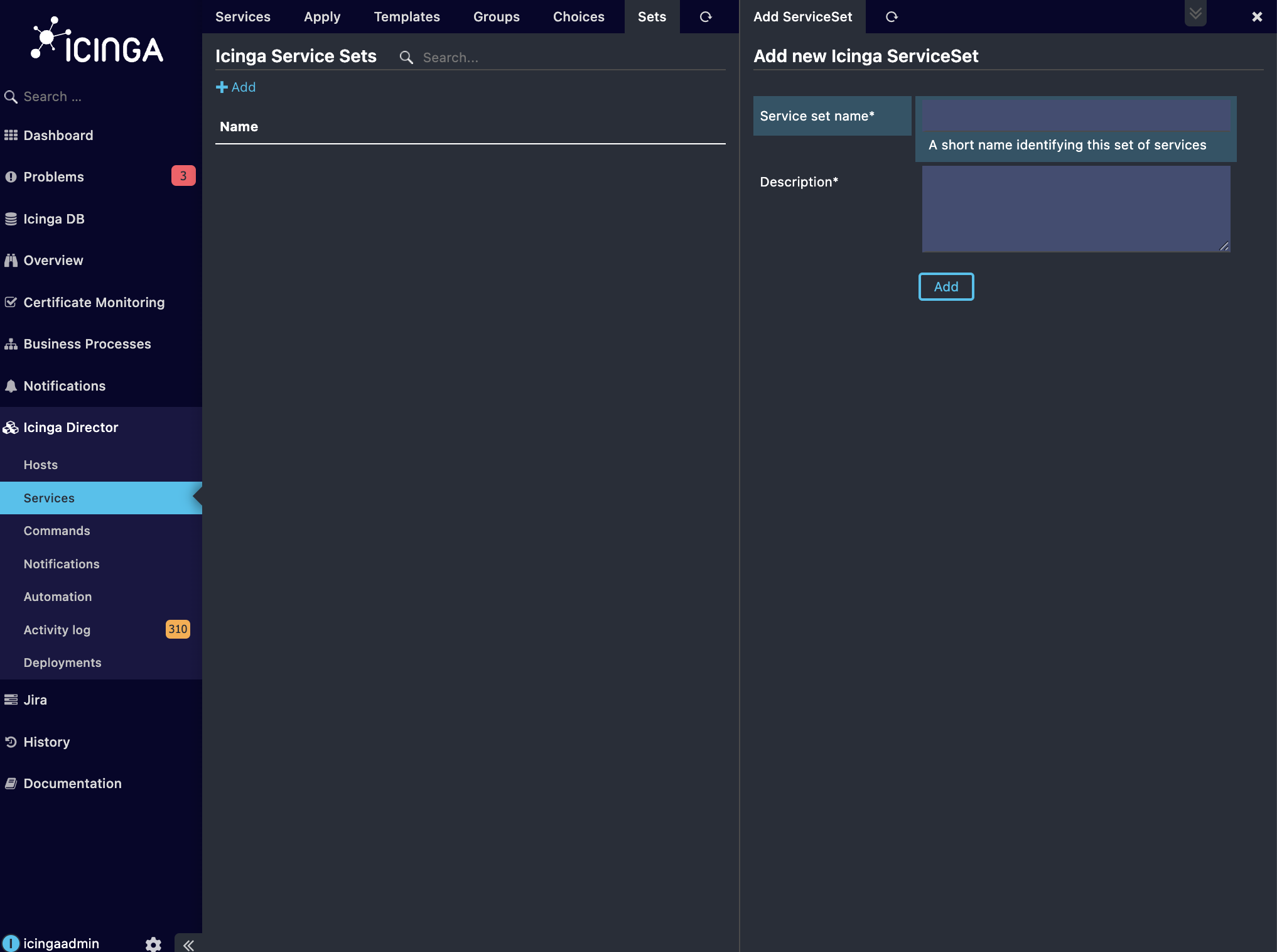Screen dimensions: 1277x952
Task: Click the Certificate Monitoring check icon
Action: [x=11, y=302]
